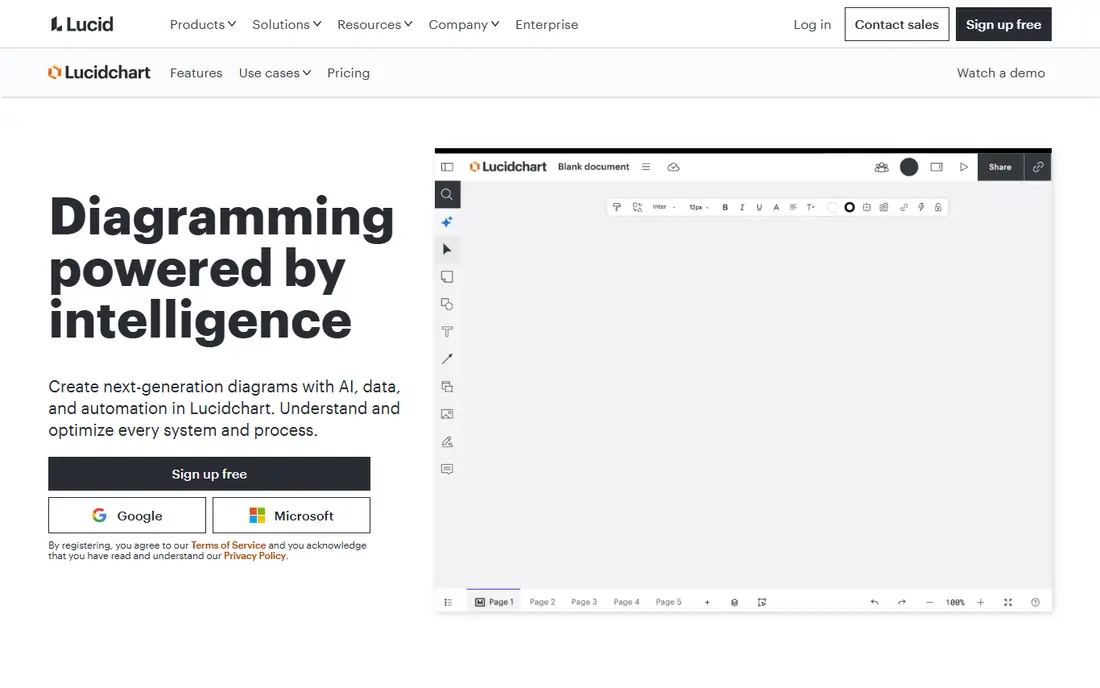Add a new page with plus icon

coord(707,602)
